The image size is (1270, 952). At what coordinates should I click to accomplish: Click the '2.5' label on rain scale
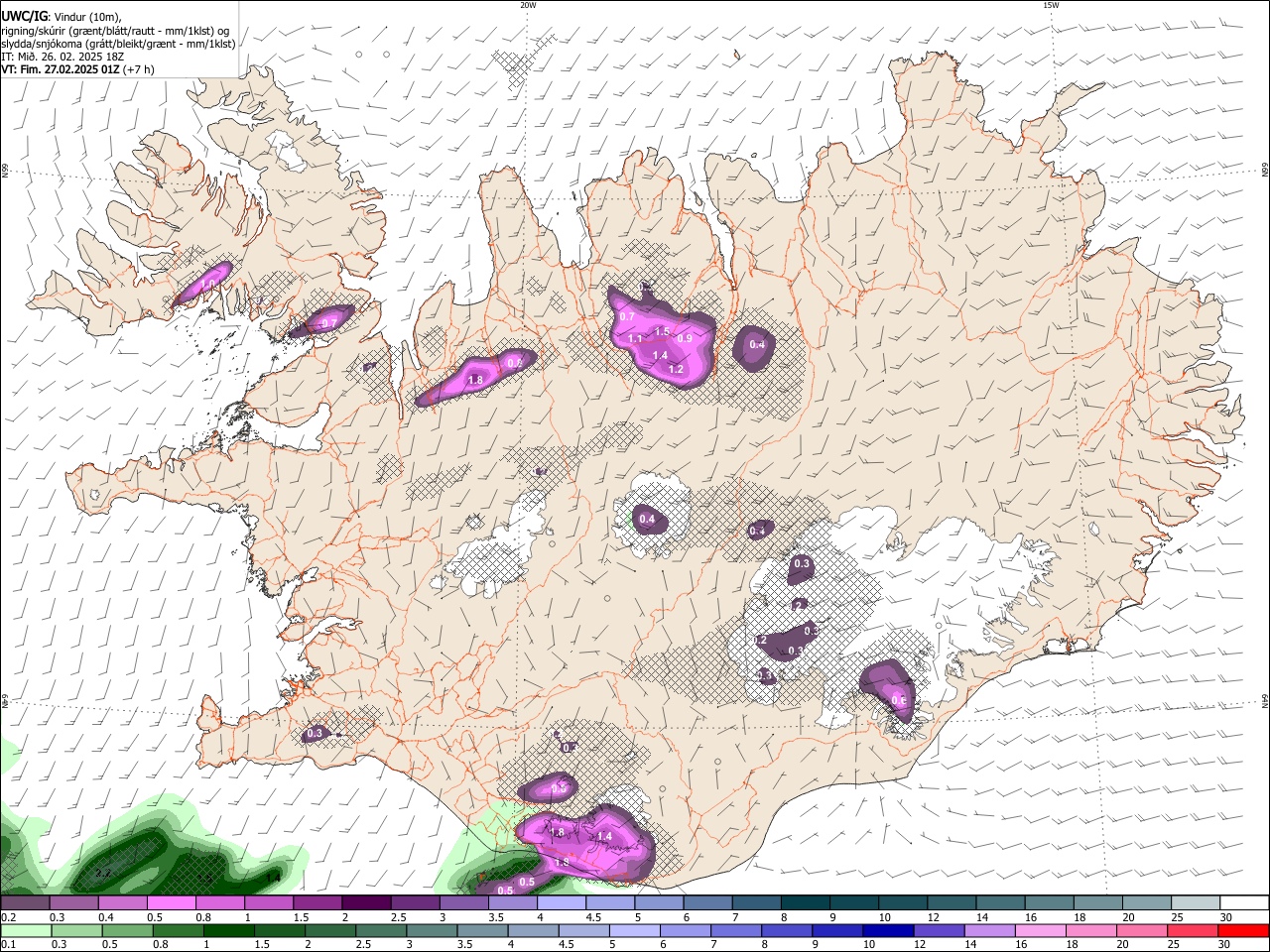(x=363, y=945)
